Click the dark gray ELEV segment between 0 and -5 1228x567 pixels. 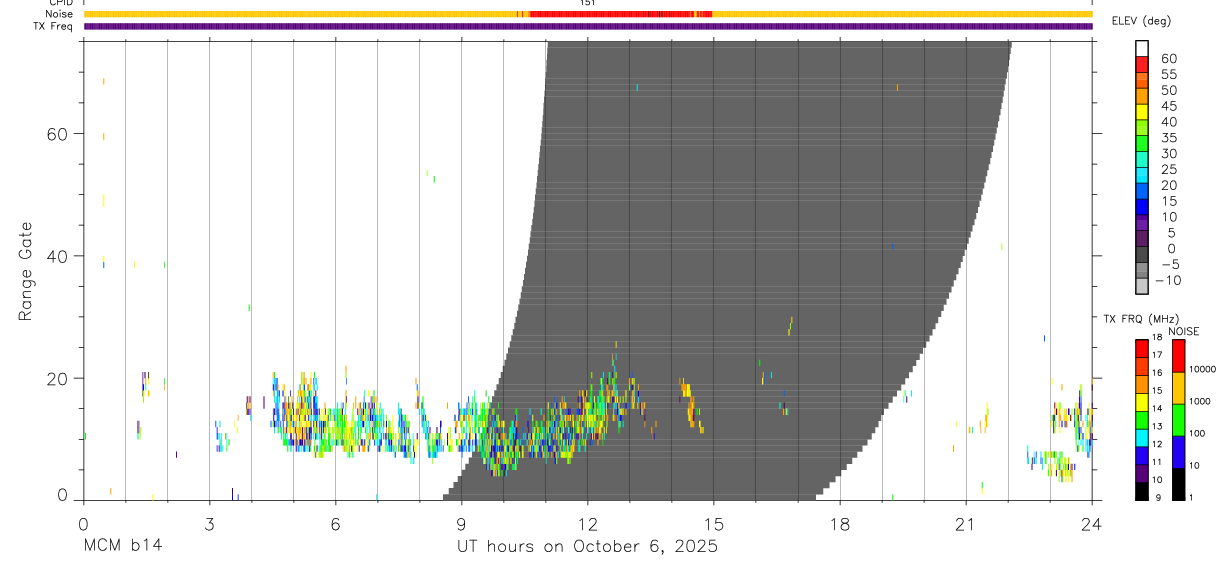coord(1141,254)
